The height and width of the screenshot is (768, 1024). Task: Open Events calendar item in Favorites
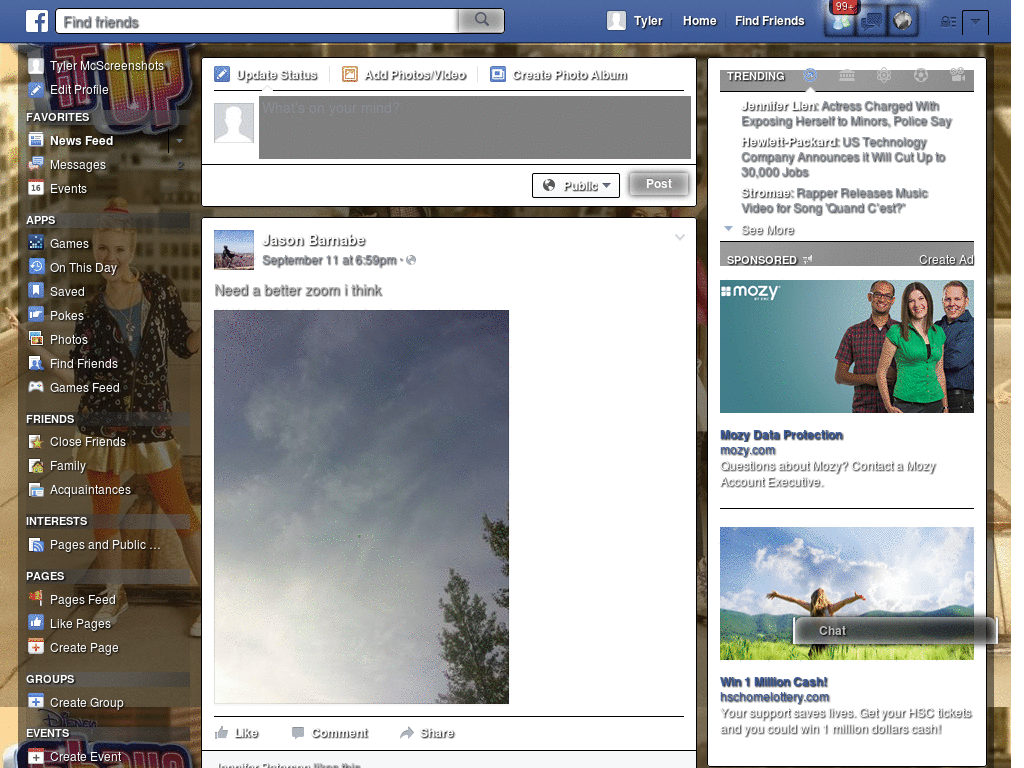click(x=68, y=189)
